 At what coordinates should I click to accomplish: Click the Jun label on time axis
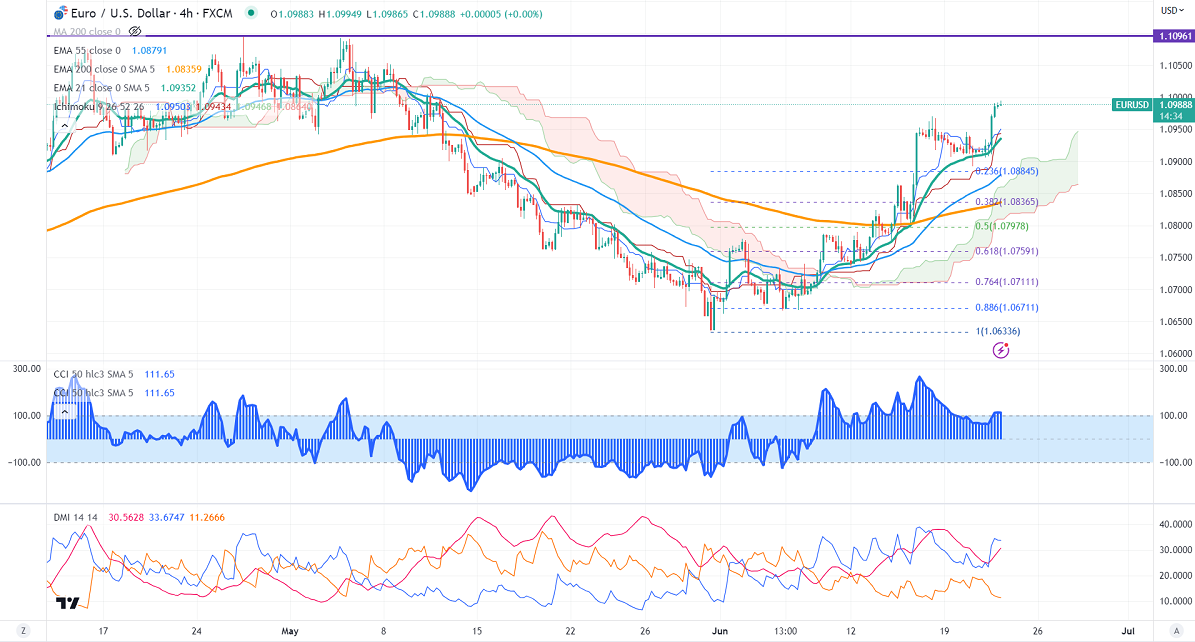coord(719,631)
